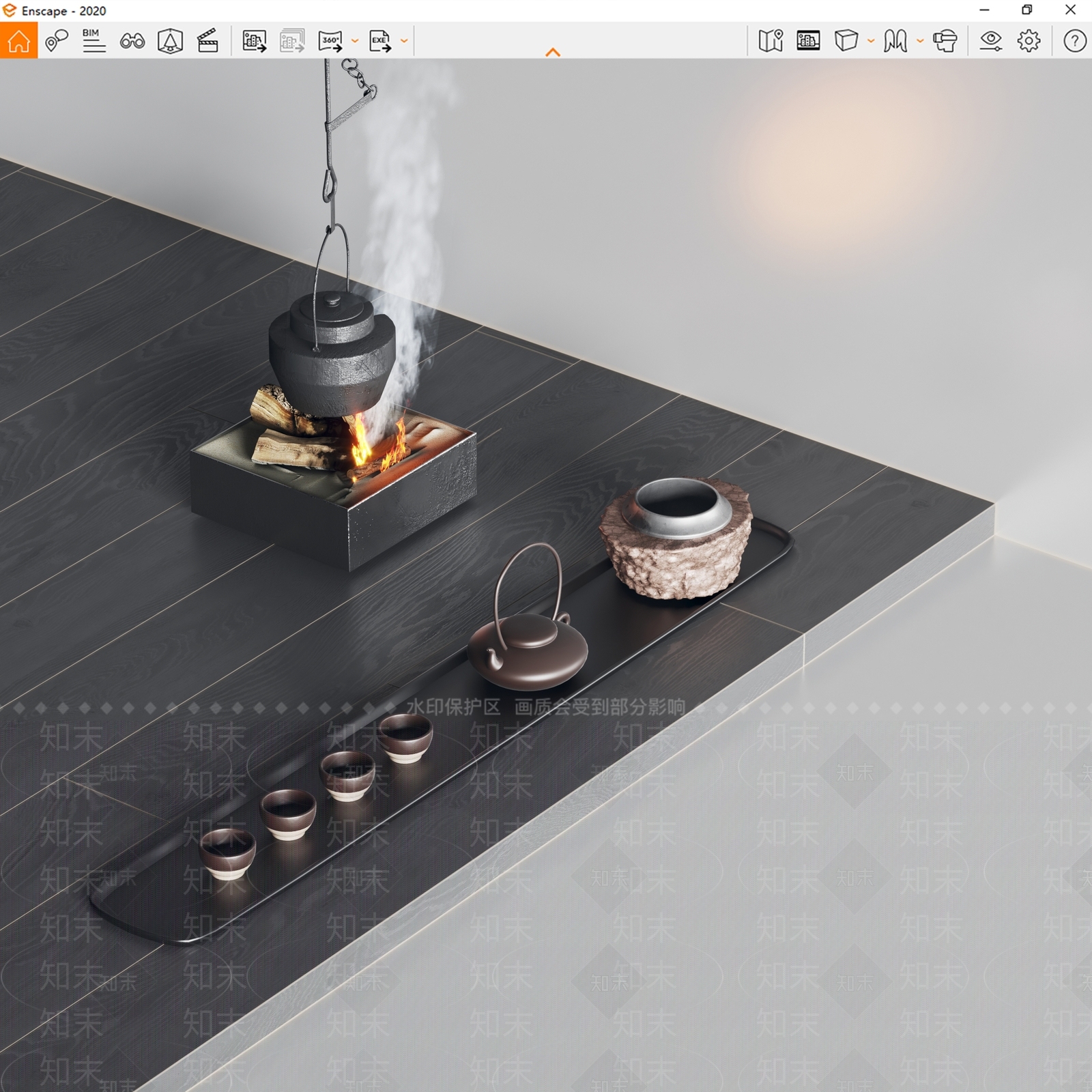Enable VR headset mode
Screen dimensions: 1092x1092
coord(945,41)
